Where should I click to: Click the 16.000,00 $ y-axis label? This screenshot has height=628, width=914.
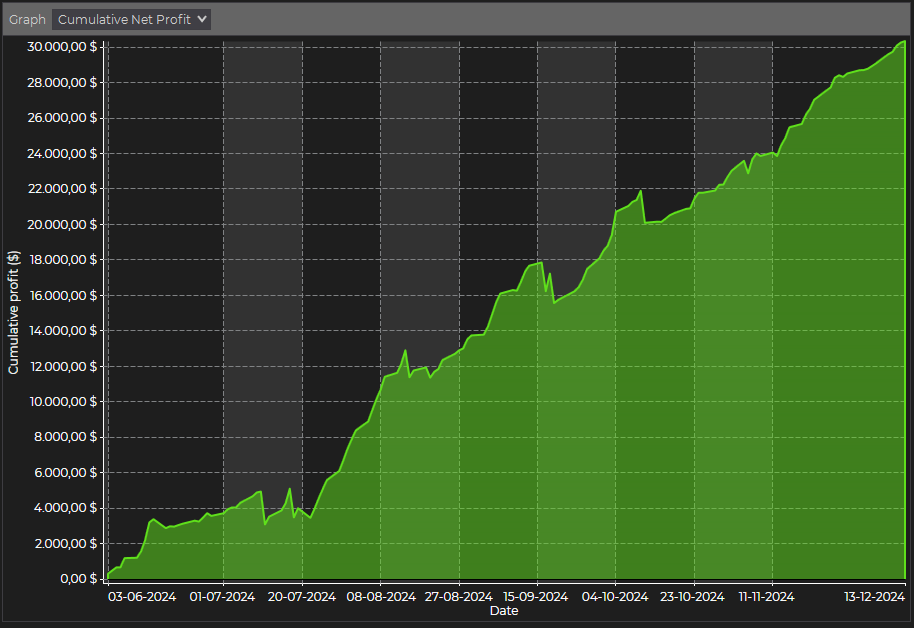tap(62, 295)
